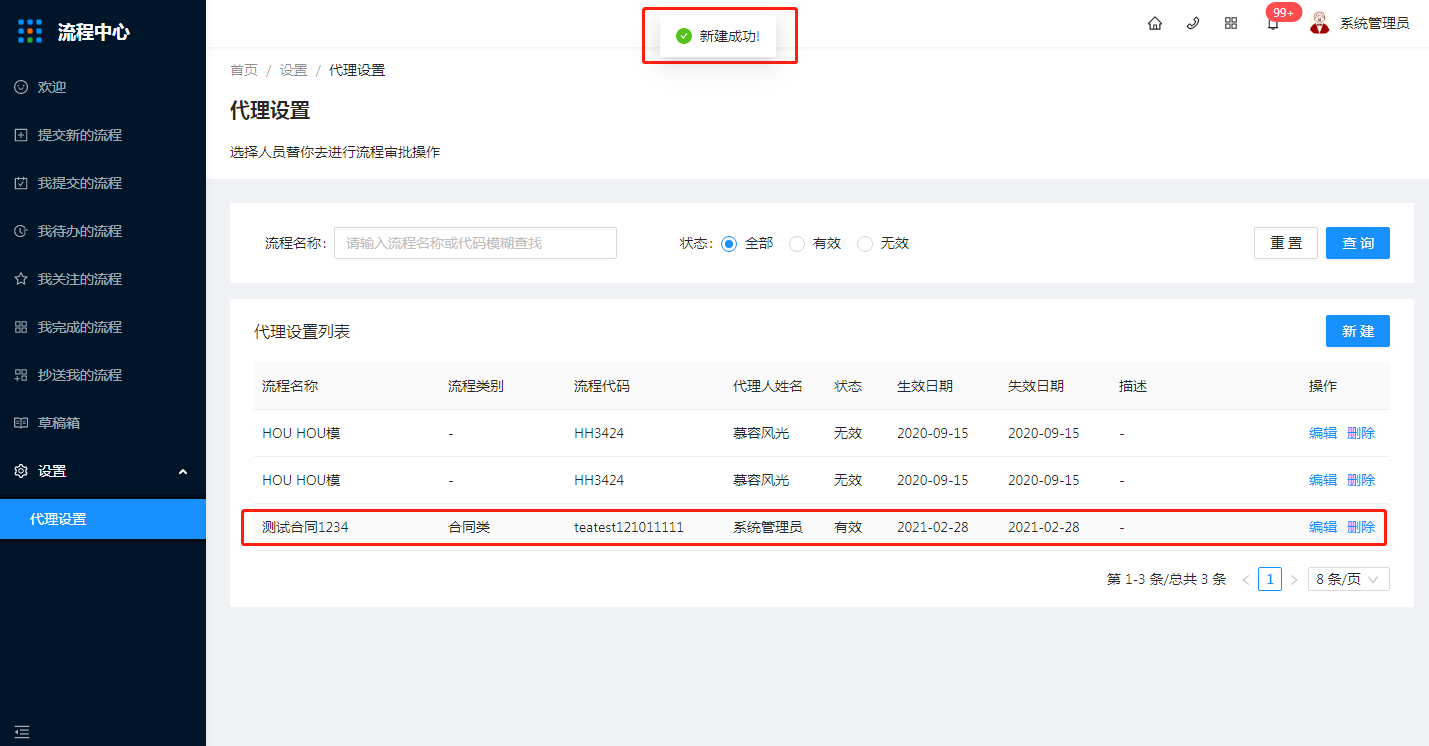This screenshot has width=1429, height=746.
Task: Open 提交新的流程 menu item
Action: 103,135
